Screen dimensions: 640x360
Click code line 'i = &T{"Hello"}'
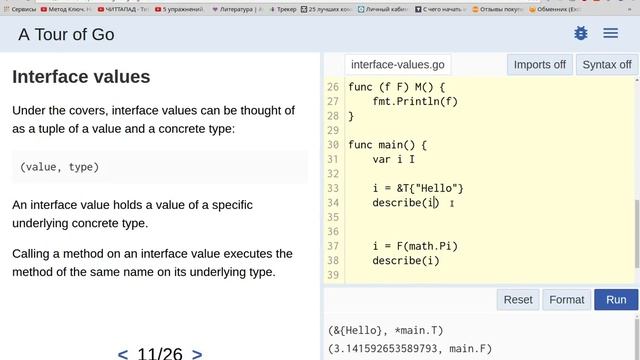point(418,188)
